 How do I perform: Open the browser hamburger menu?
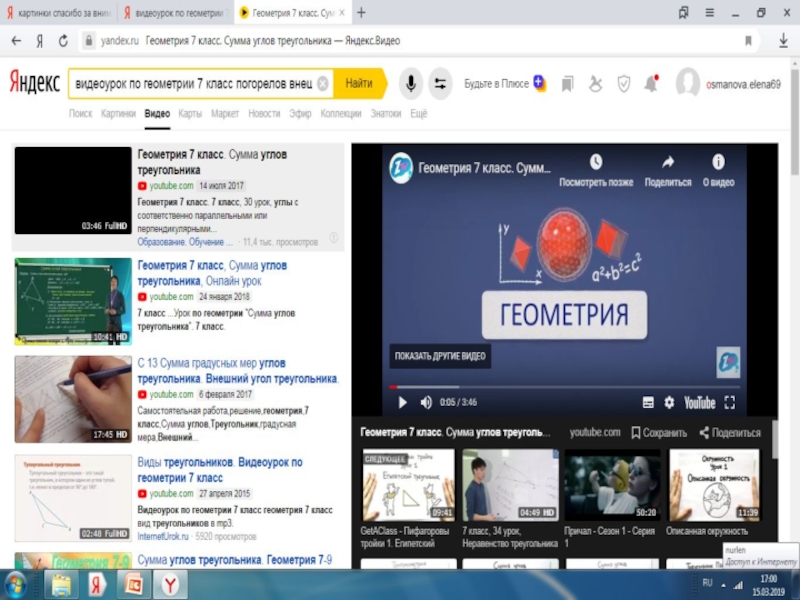pyautogui.click(x=710, y=13)
